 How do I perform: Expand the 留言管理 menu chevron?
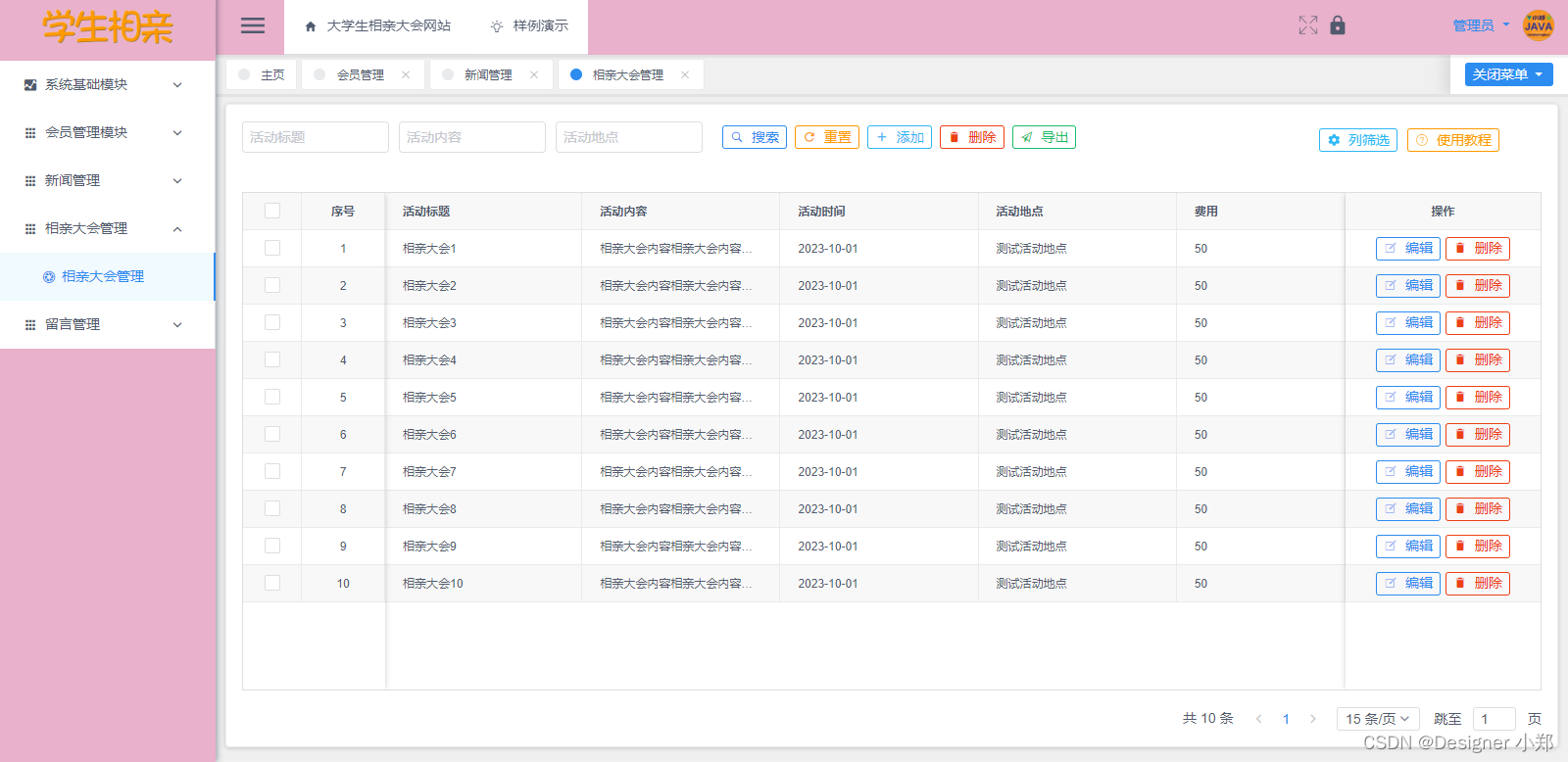[x=177, y=325]
